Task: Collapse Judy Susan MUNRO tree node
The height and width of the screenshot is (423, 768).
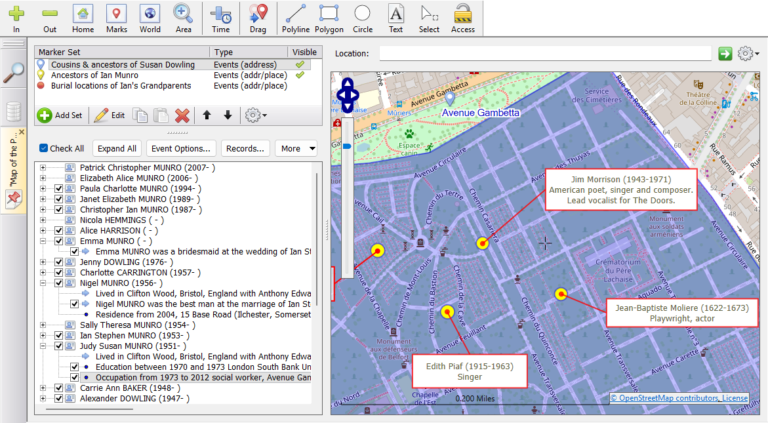Action: point(43,346)
